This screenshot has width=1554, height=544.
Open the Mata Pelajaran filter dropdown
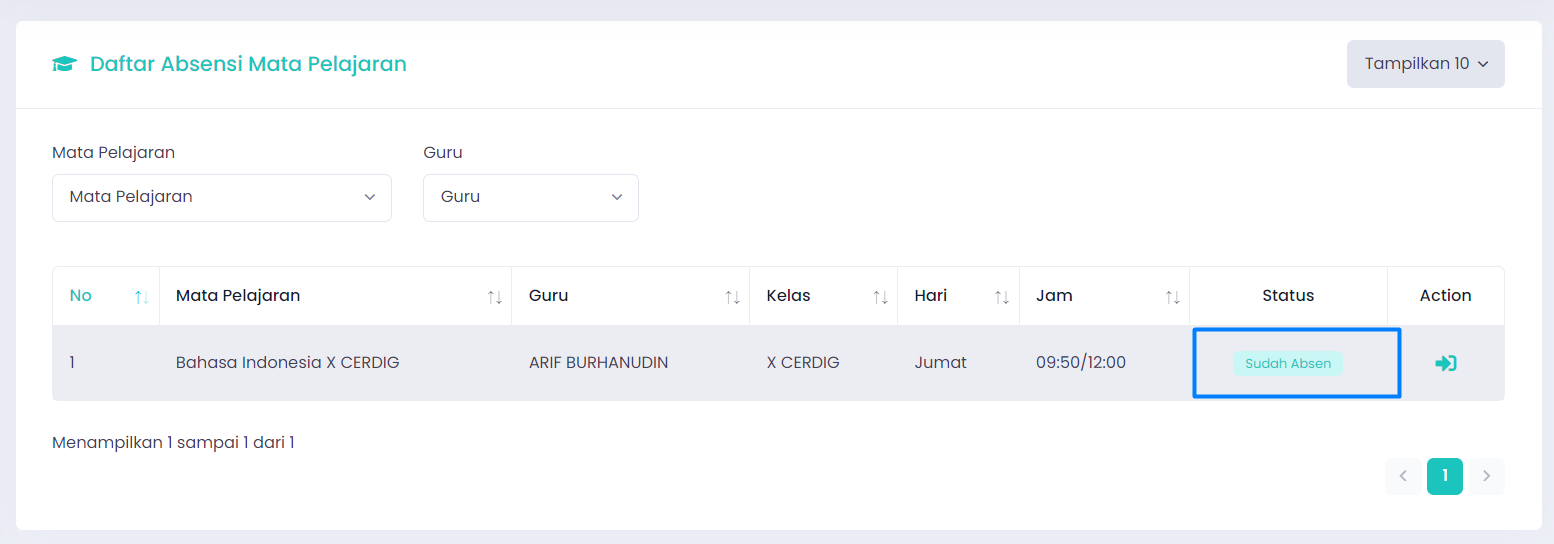(222, 197)
